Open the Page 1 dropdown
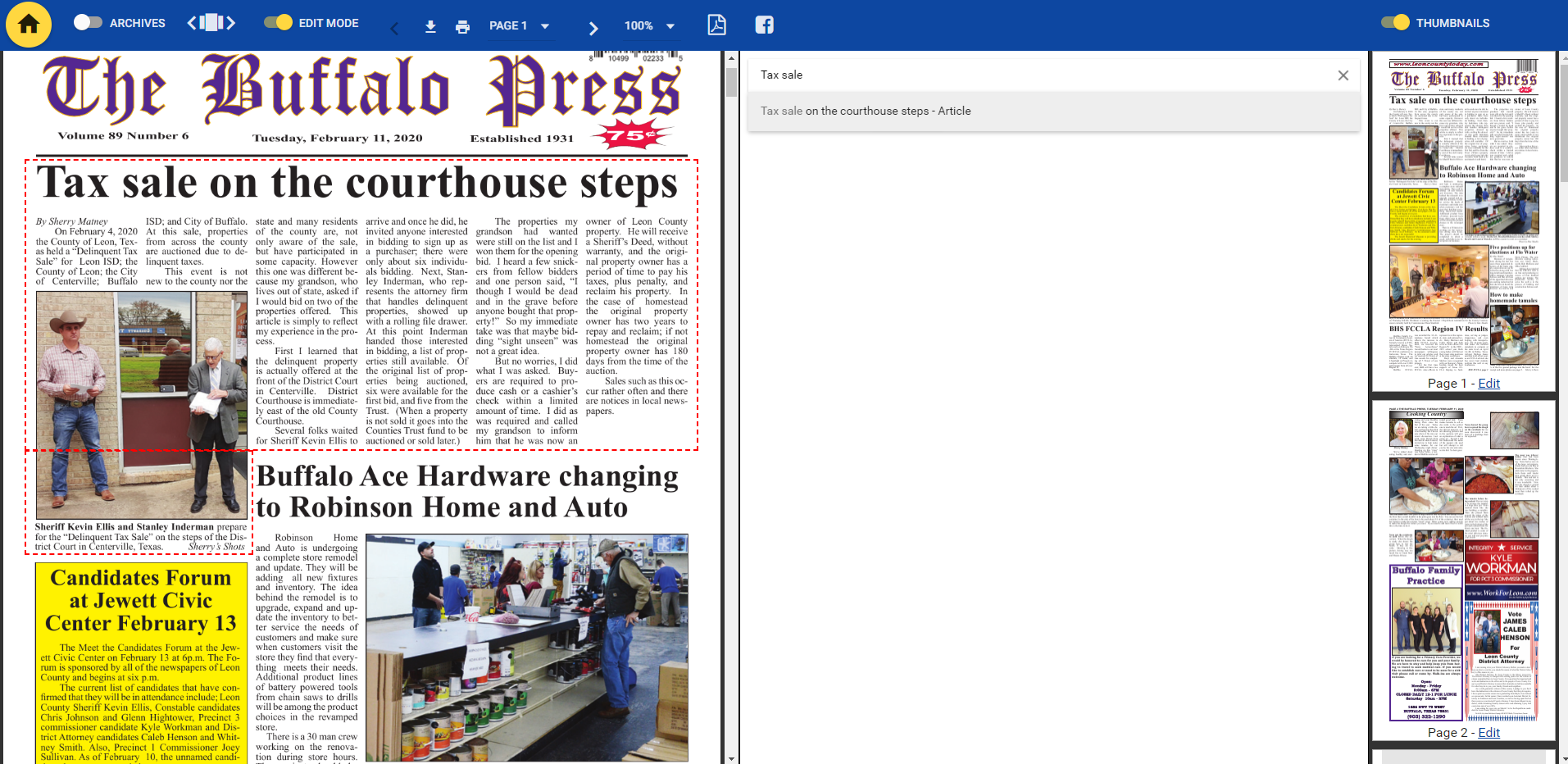The width and height of the screenshot is (1568, 764). (x=519, y=25)
